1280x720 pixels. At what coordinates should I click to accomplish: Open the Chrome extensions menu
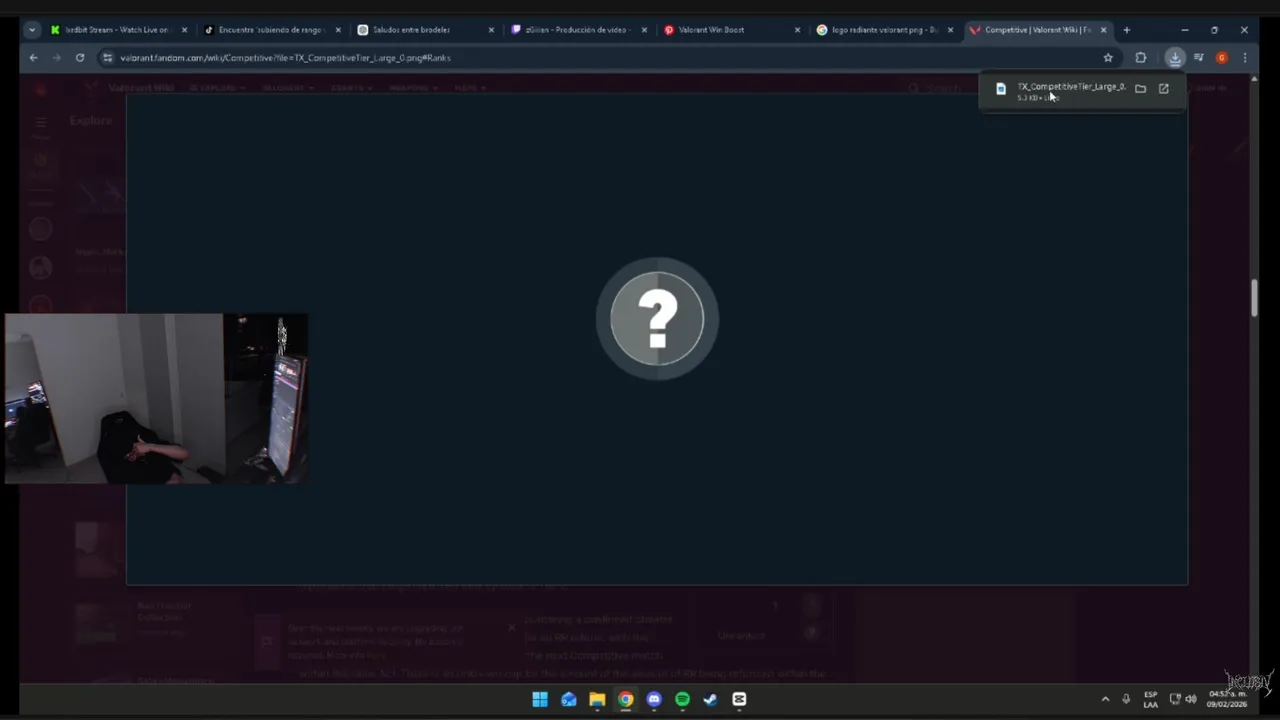1141,58
